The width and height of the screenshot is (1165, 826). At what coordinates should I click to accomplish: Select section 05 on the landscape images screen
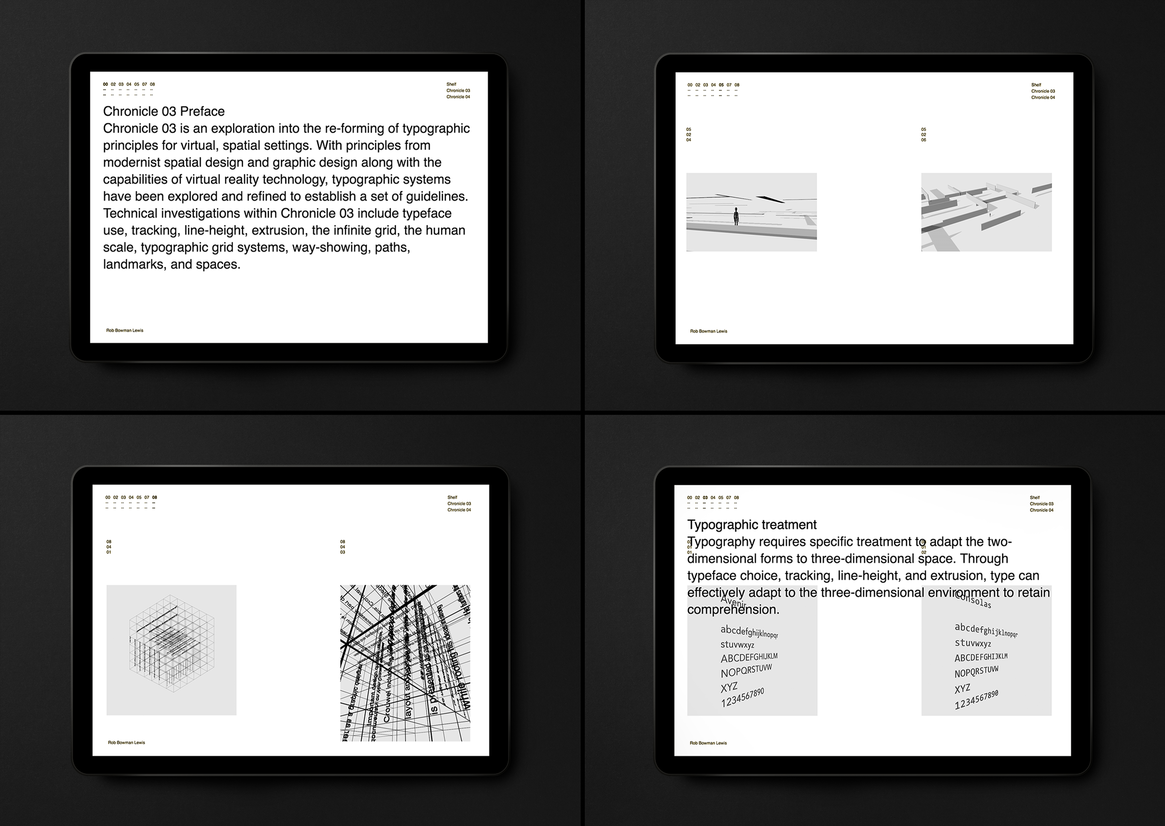point(721,85)
